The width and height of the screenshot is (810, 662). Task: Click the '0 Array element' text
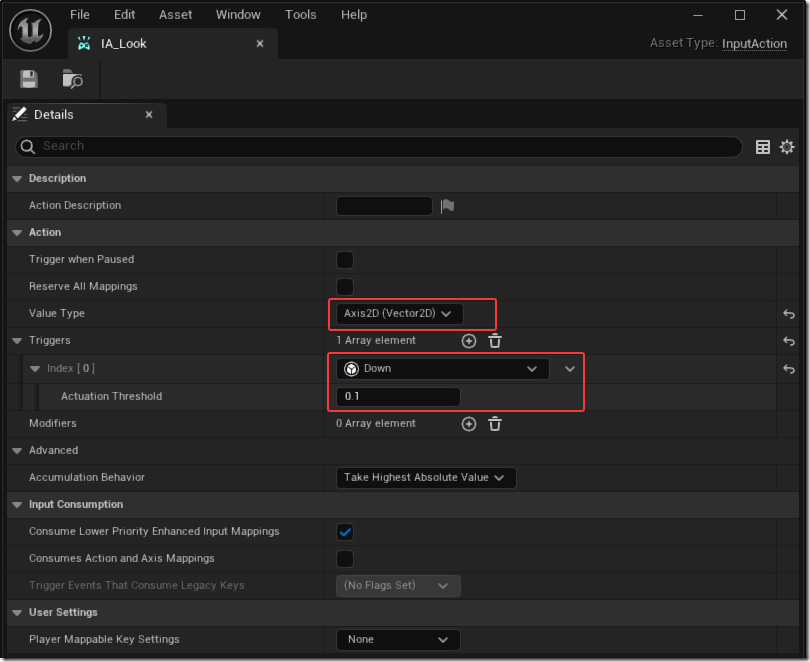(376, 423)
